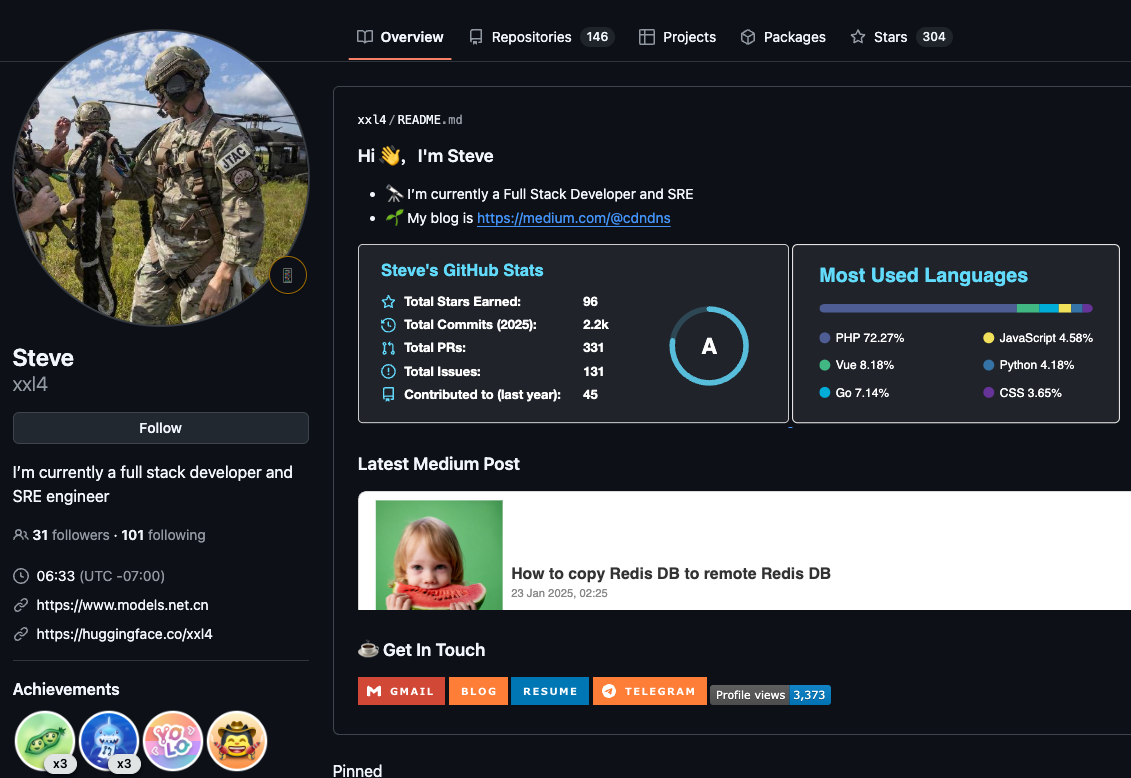Open the Redis DB Medium post thumbnail
The image size is (1131, 778).
coord(439,555)
